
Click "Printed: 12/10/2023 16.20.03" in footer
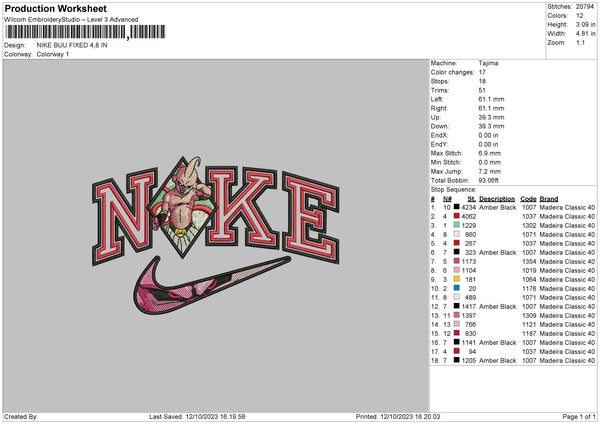click(398, 416)
